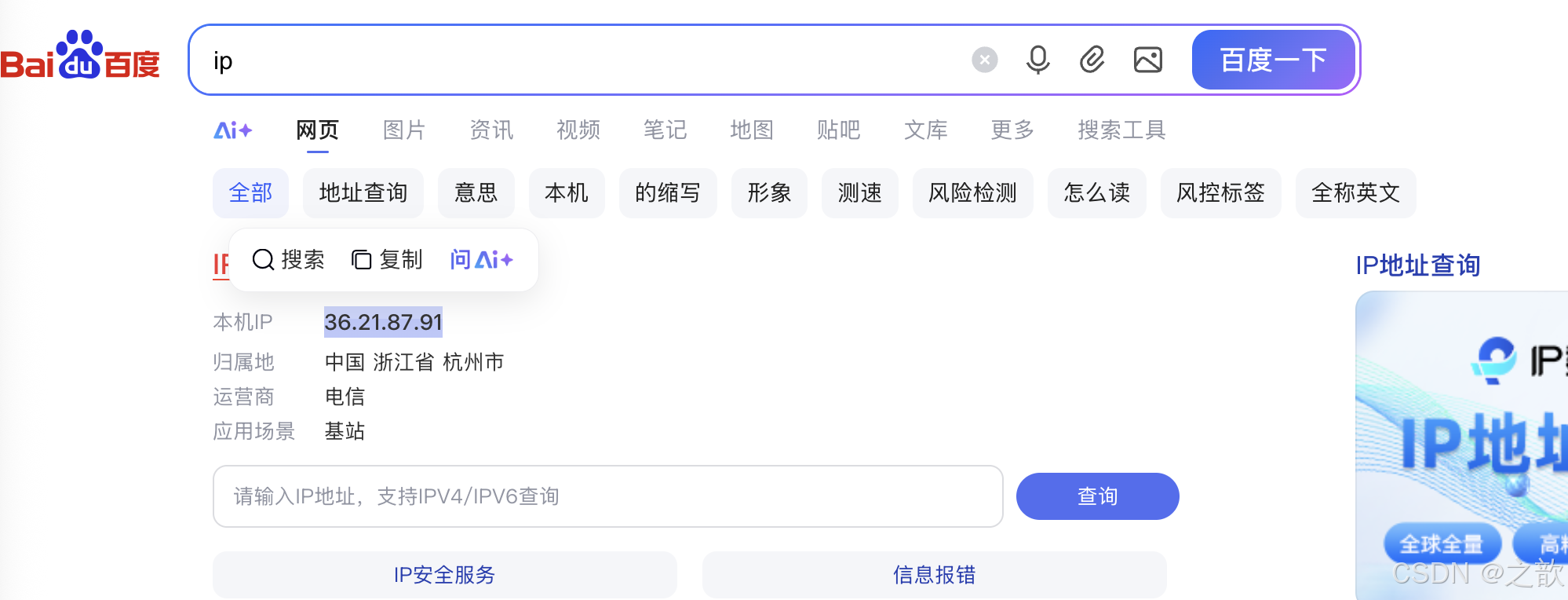The height and width of the screenshot is (600, 1568).
Task: Click 搜索 in the selection popup
Action: pyautogui.click(x=288, y=260)
